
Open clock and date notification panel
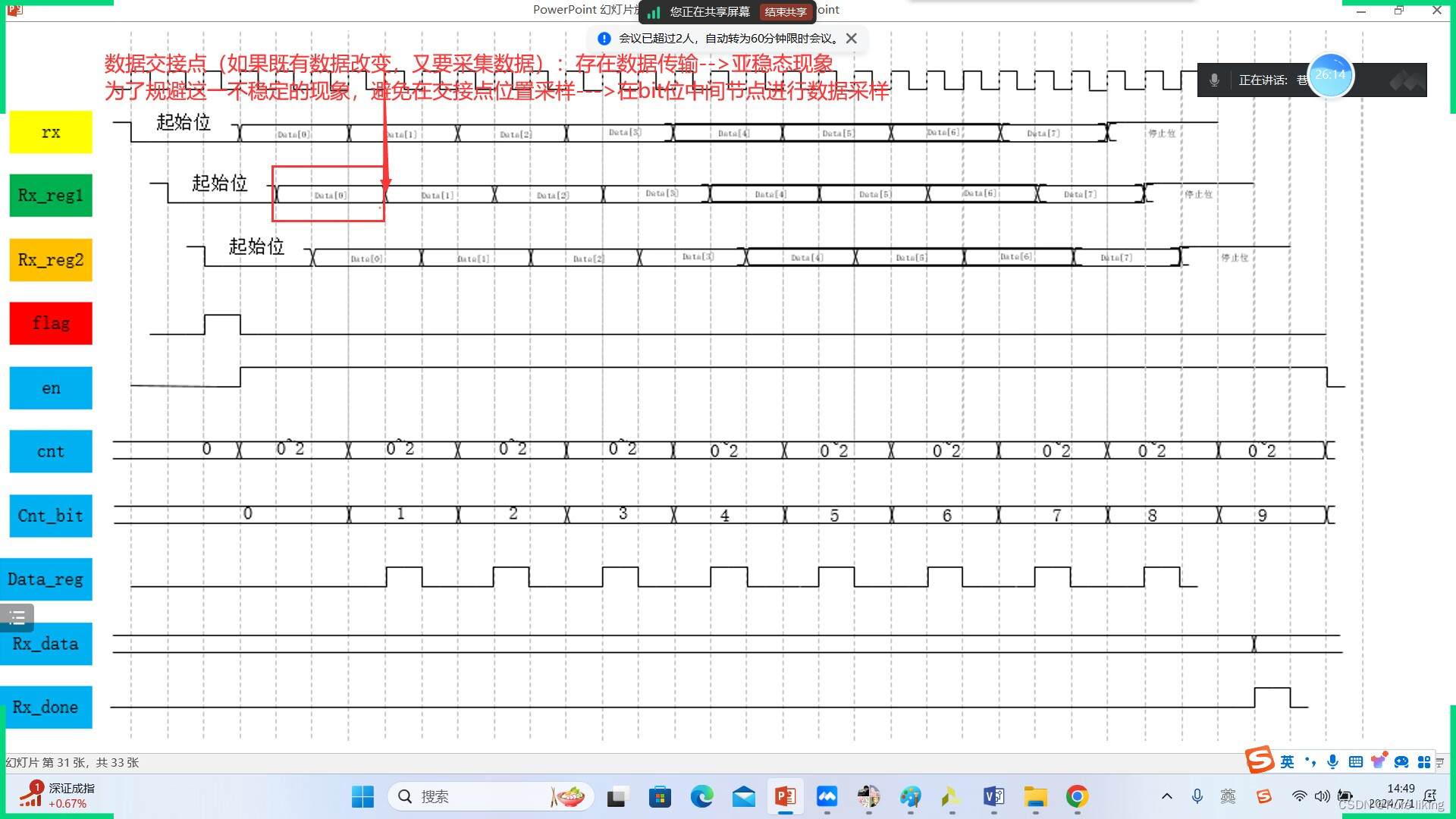tap(1399, 795)
